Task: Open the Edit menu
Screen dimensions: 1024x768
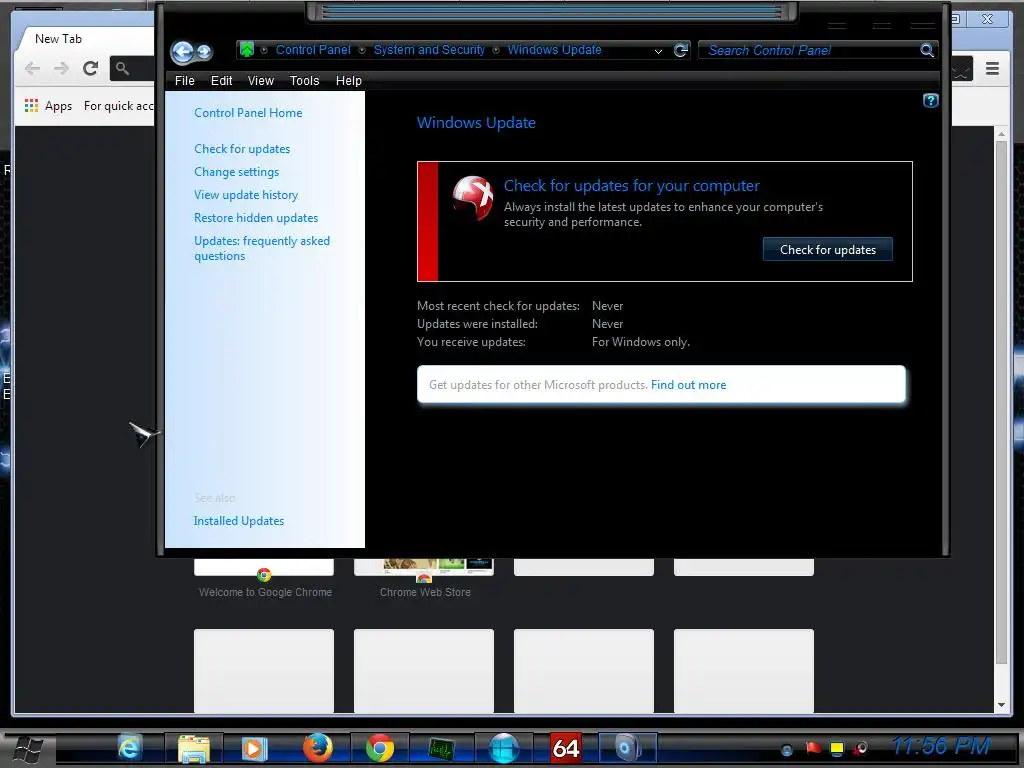Action: 221,80
